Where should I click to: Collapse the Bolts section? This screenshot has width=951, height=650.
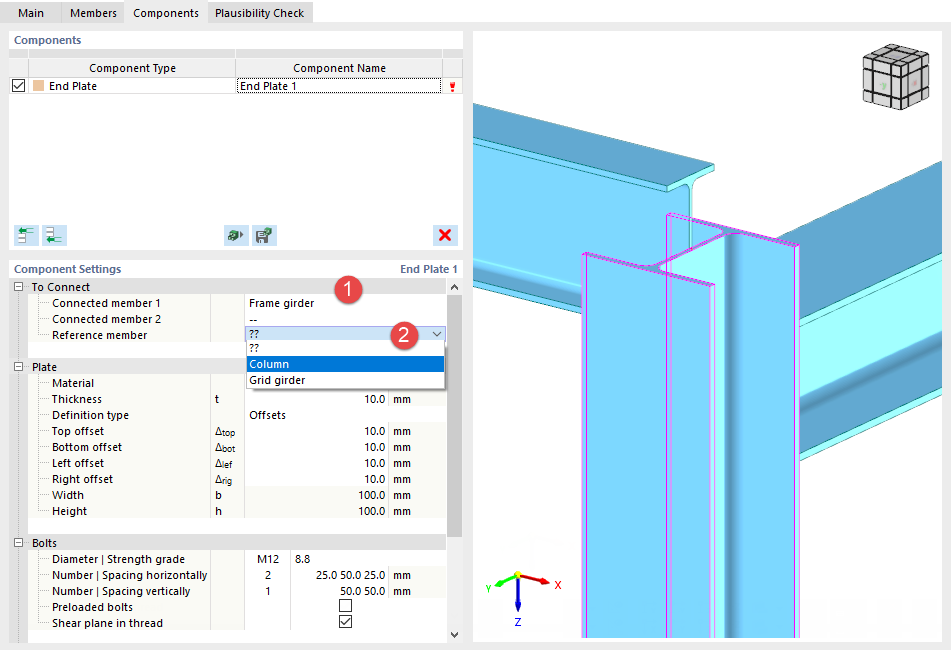click(18, 543)
